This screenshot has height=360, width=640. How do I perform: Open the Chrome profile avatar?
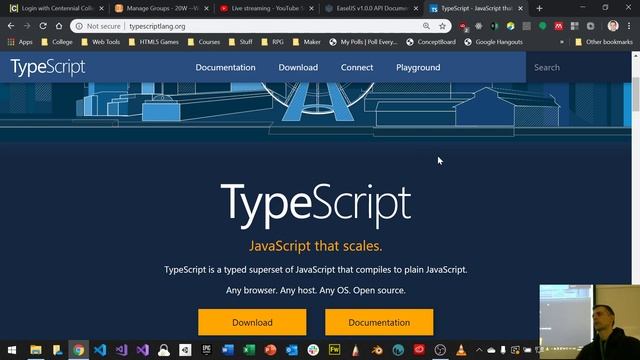tap(613, 26)
